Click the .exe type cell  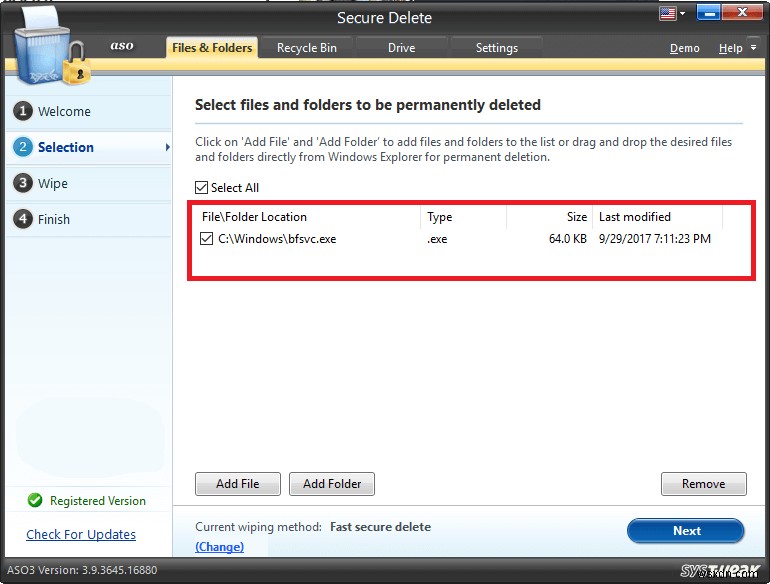[437, 239]
